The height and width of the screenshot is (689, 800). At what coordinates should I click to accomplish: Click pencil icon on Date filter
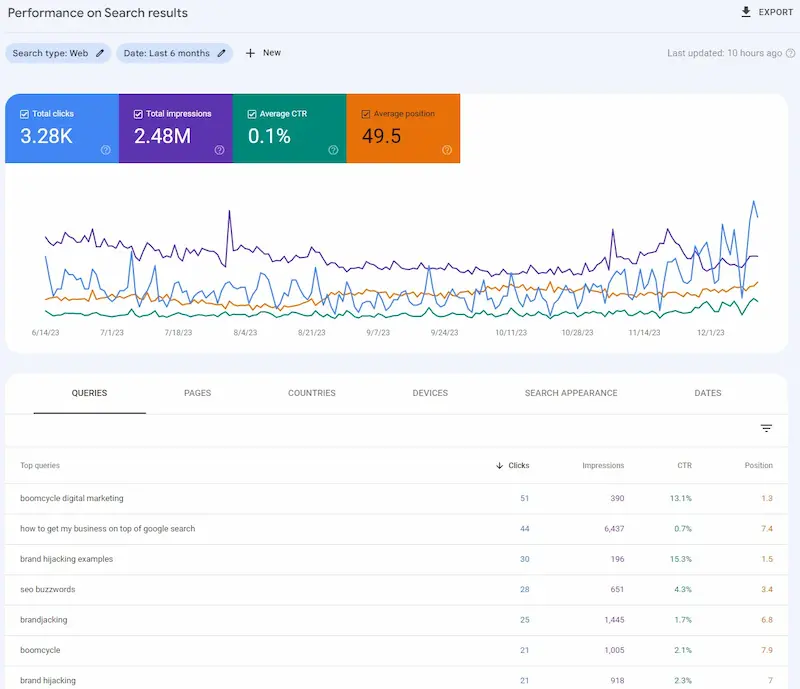point(221,53)
